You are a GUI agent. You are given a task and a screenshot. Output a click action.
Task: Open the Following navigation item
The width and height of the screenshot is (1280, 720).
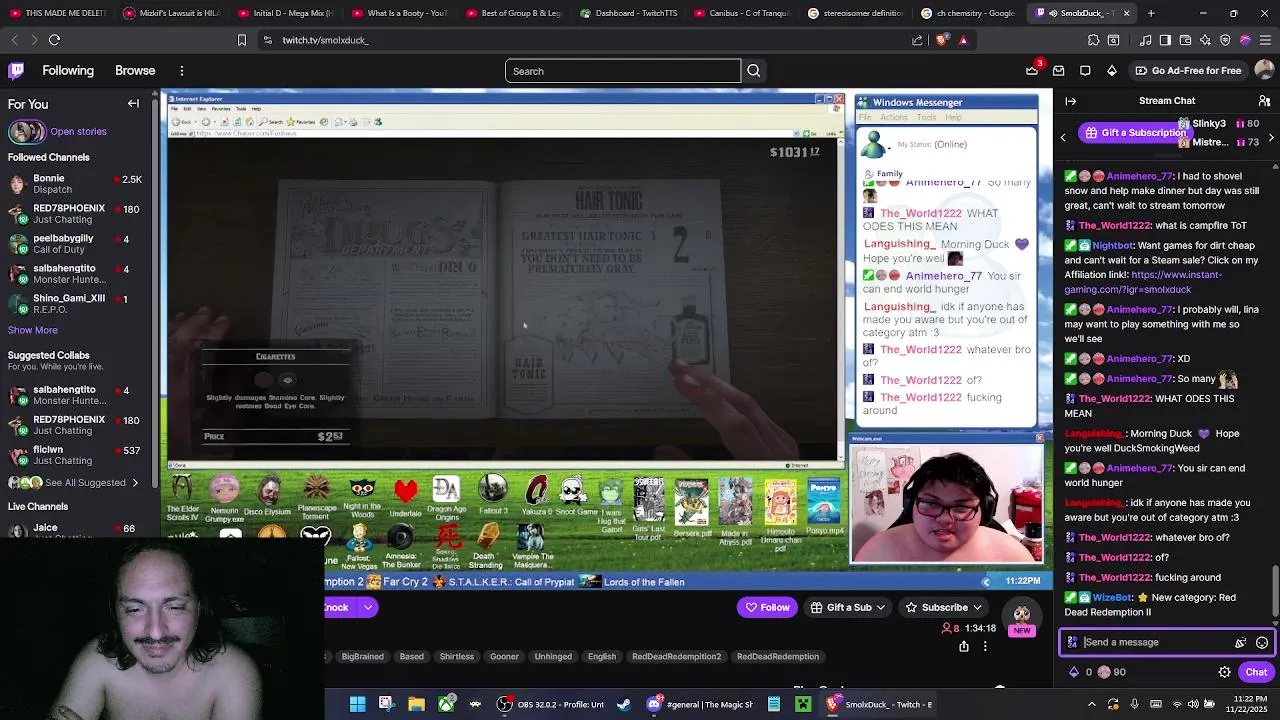click(x=68, y=71)
